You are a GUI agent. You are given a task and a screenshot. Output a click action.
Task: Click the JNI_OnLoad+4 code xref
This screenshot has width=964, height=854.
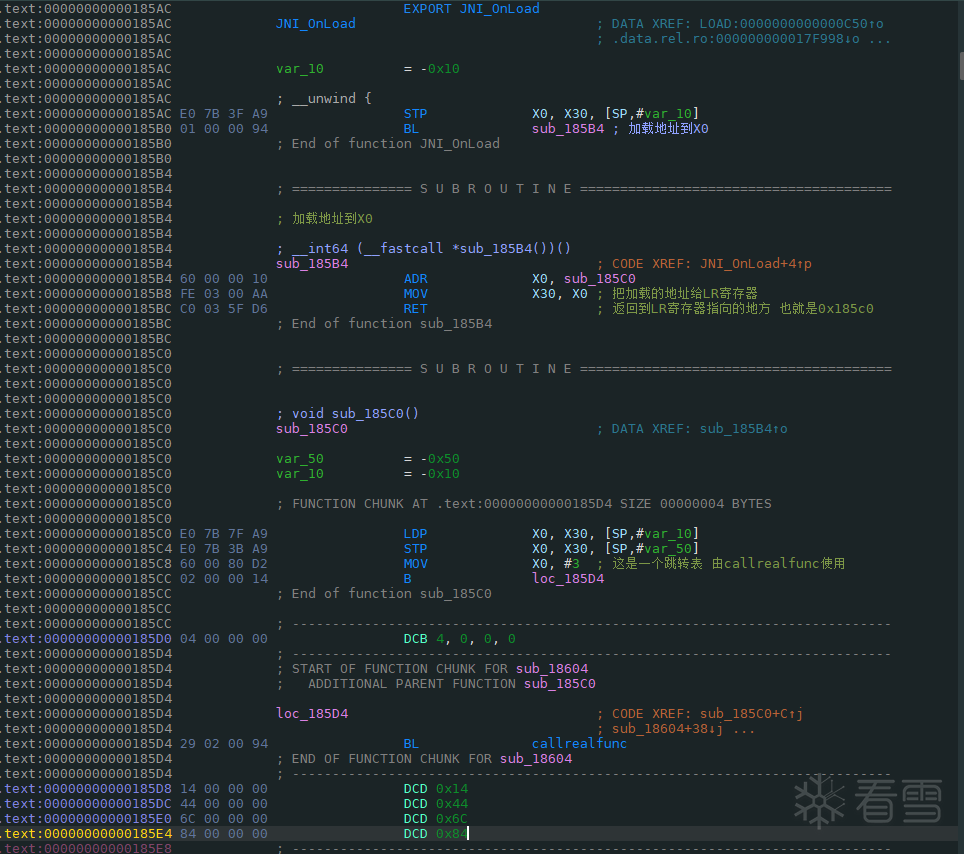[x=756, y=264]
